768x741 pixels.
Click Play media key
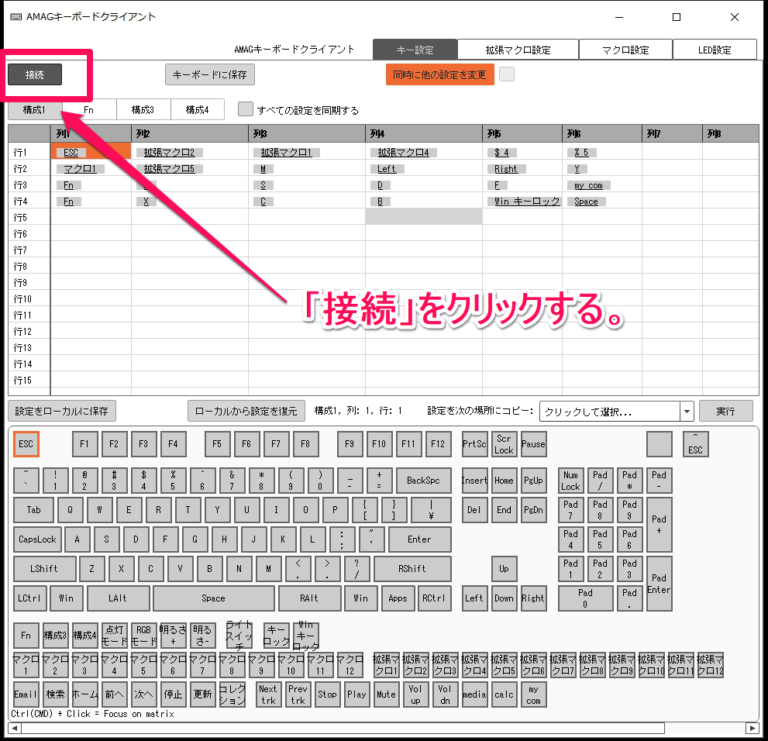click(x=357, y=694)
